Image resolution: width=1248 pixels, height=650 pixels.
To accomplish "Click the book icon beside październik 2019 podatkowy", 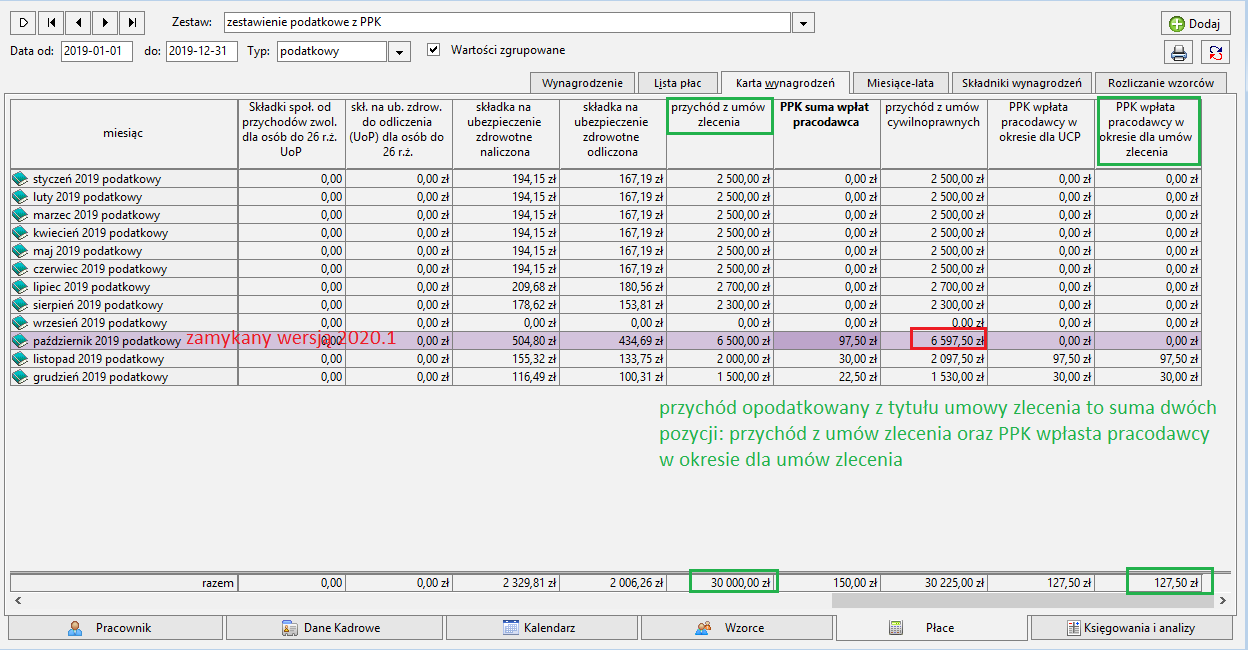I will pyautogui.click(x=20, y=341).
